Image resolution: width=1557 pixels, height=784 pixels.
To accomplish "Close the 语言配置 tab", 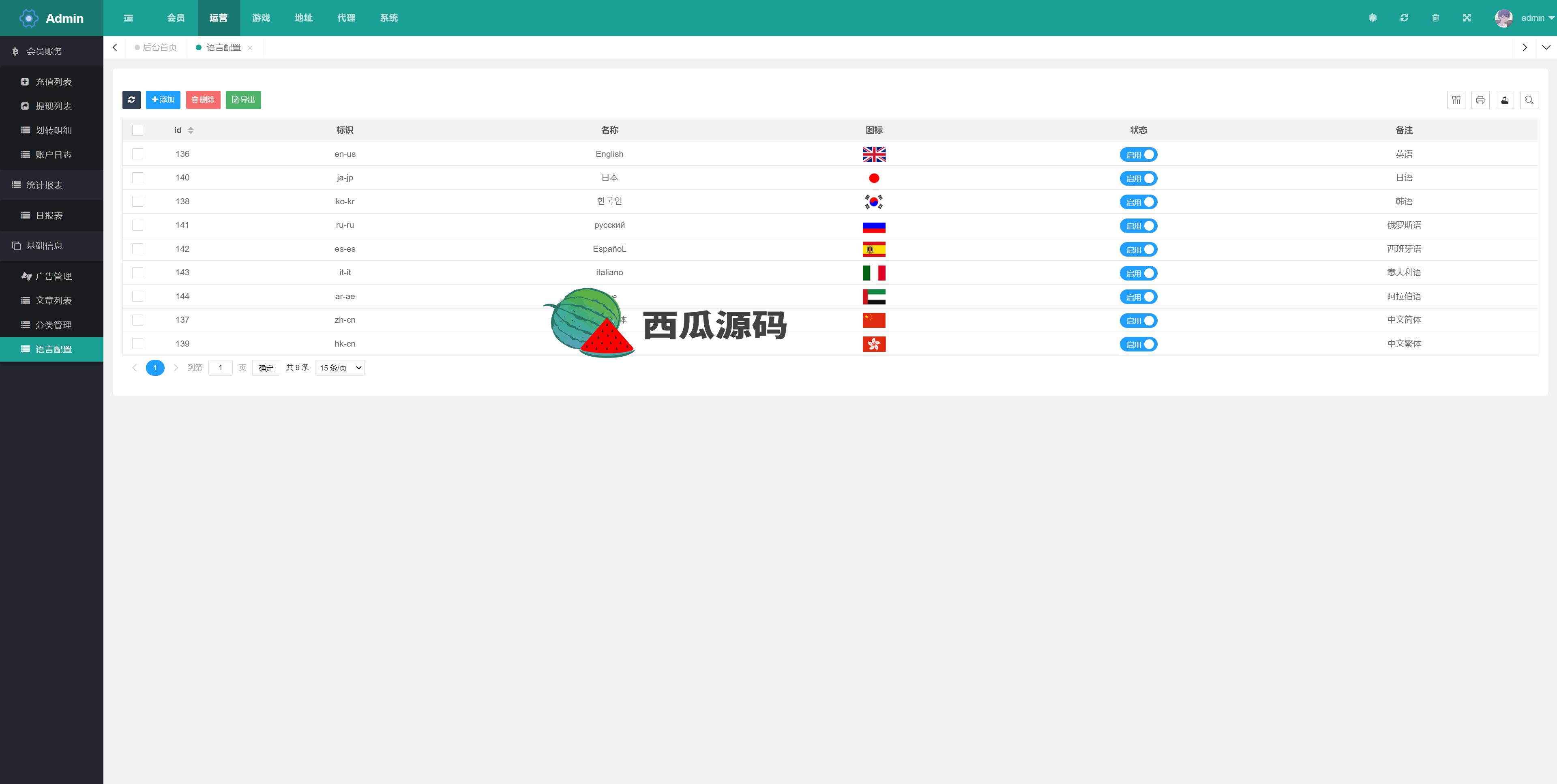I will click(x=250, y=48).
